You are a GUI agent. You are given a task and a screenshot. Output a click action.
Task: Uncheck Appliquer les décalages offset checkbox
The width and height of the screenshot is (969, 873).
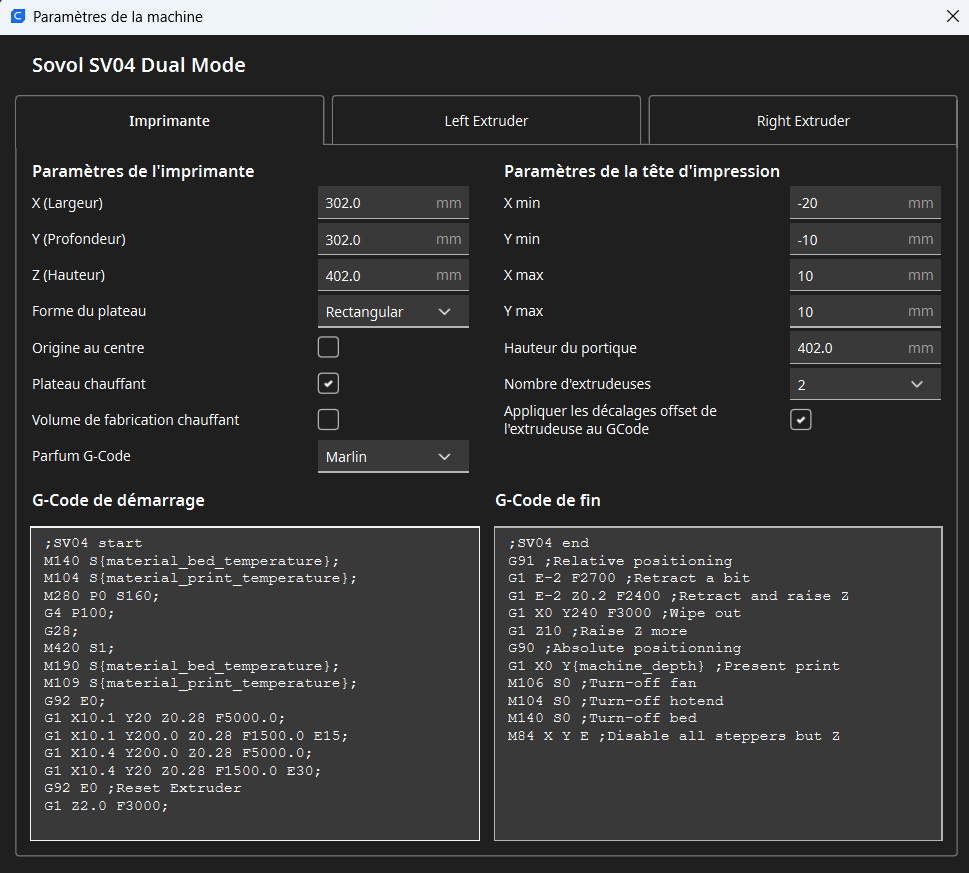800,420
